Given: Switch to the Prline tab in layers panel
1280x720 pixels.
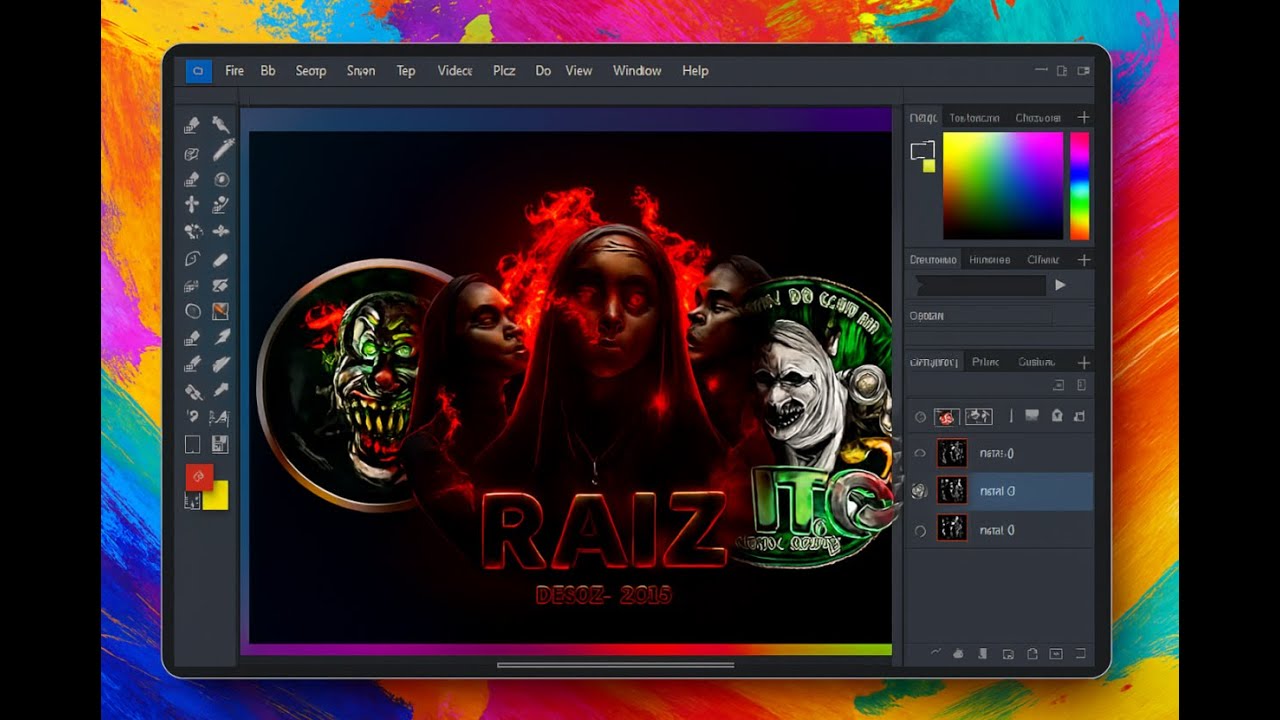Looking at the screenshot, I should point(985,362).
